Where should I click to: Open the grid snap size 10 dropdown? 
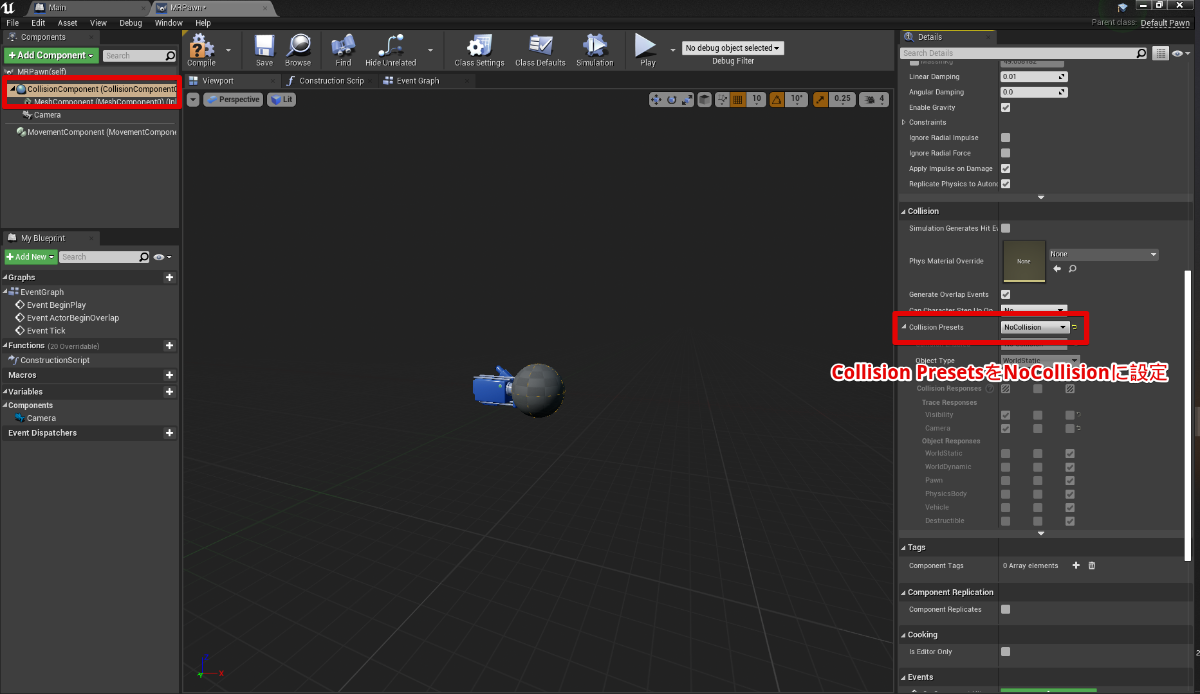[756, 99]
